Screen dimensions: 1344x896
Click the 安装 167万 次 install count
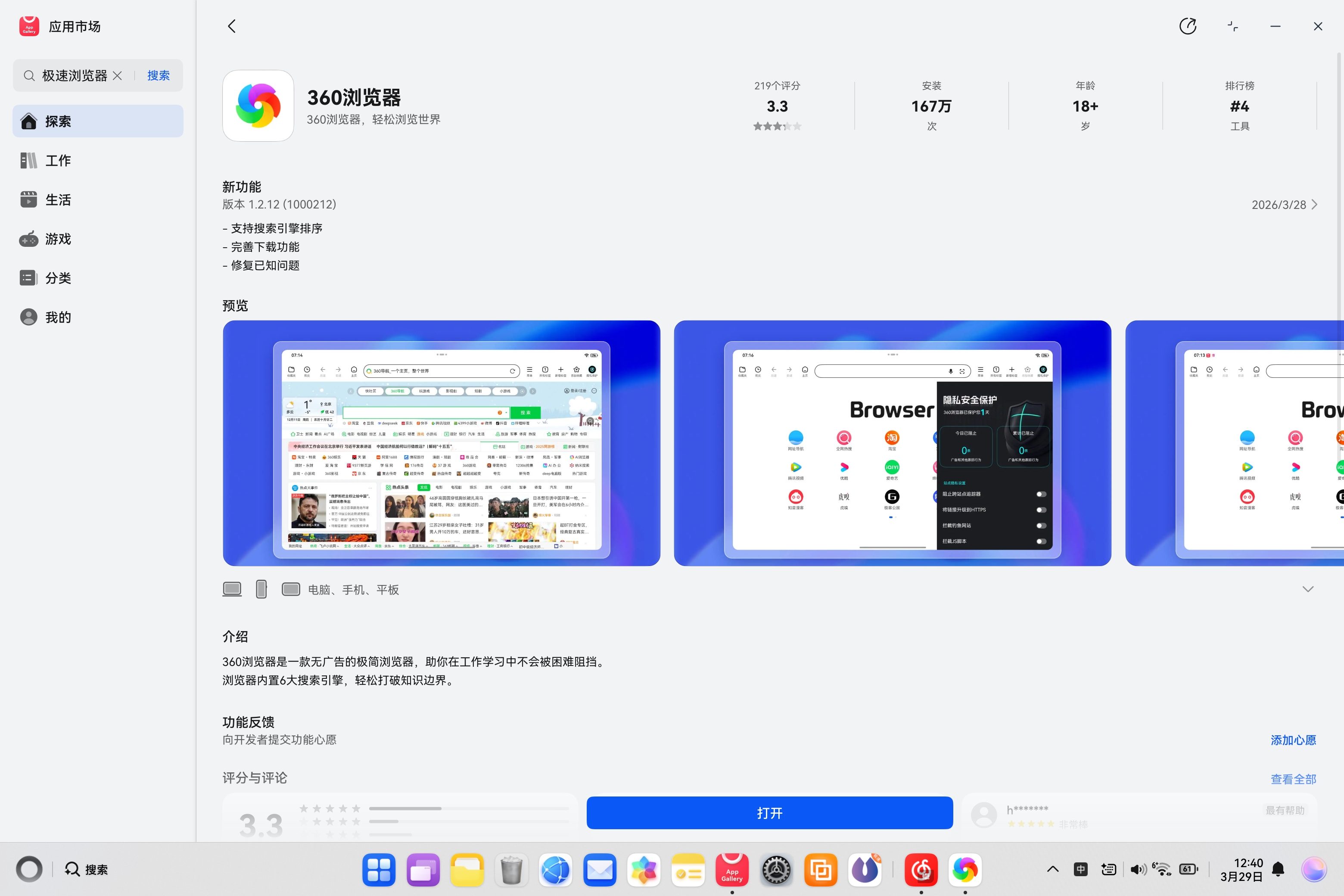(x=931, y=106)
